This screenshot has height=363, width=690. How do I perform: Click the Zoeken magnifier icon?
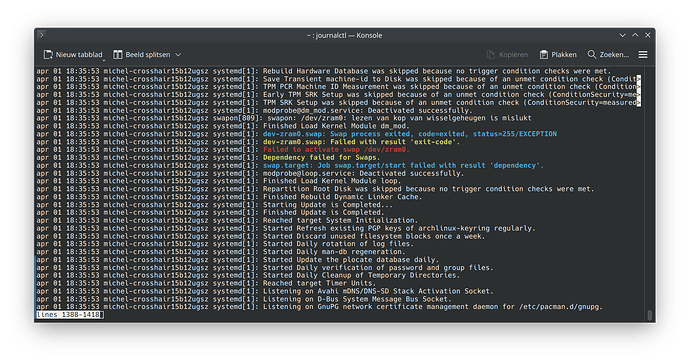click(x=592, y=55)
